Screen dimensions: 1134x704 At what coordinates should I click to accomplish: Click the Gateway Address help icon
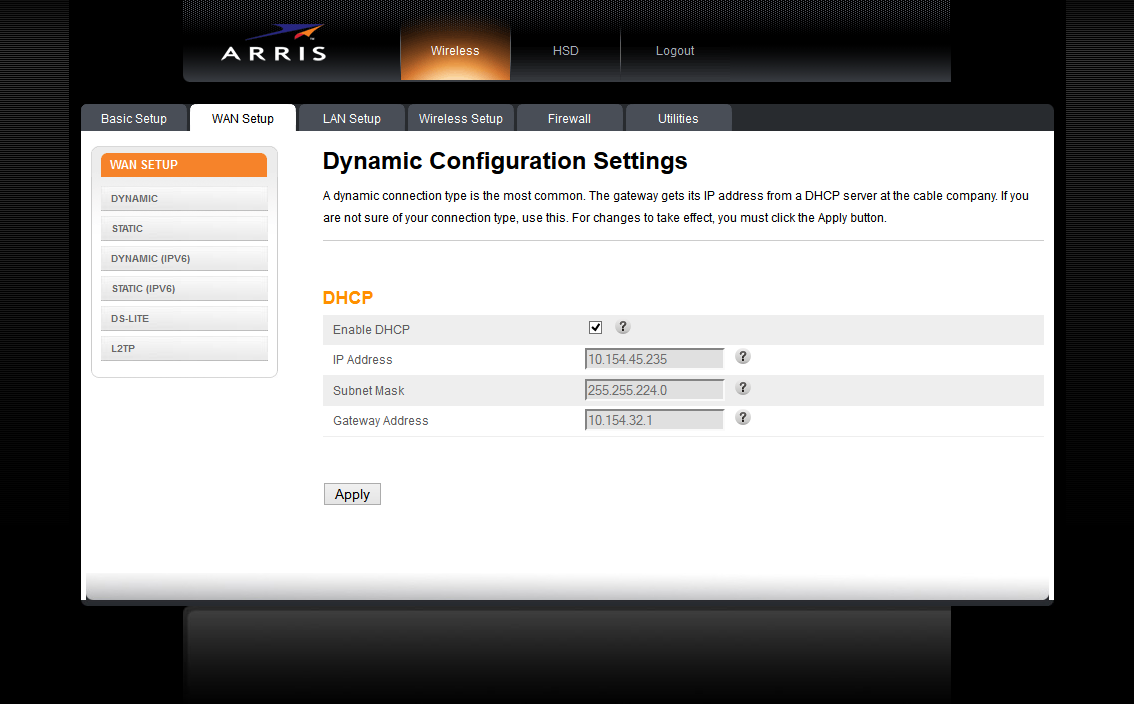tap(743, 418)
